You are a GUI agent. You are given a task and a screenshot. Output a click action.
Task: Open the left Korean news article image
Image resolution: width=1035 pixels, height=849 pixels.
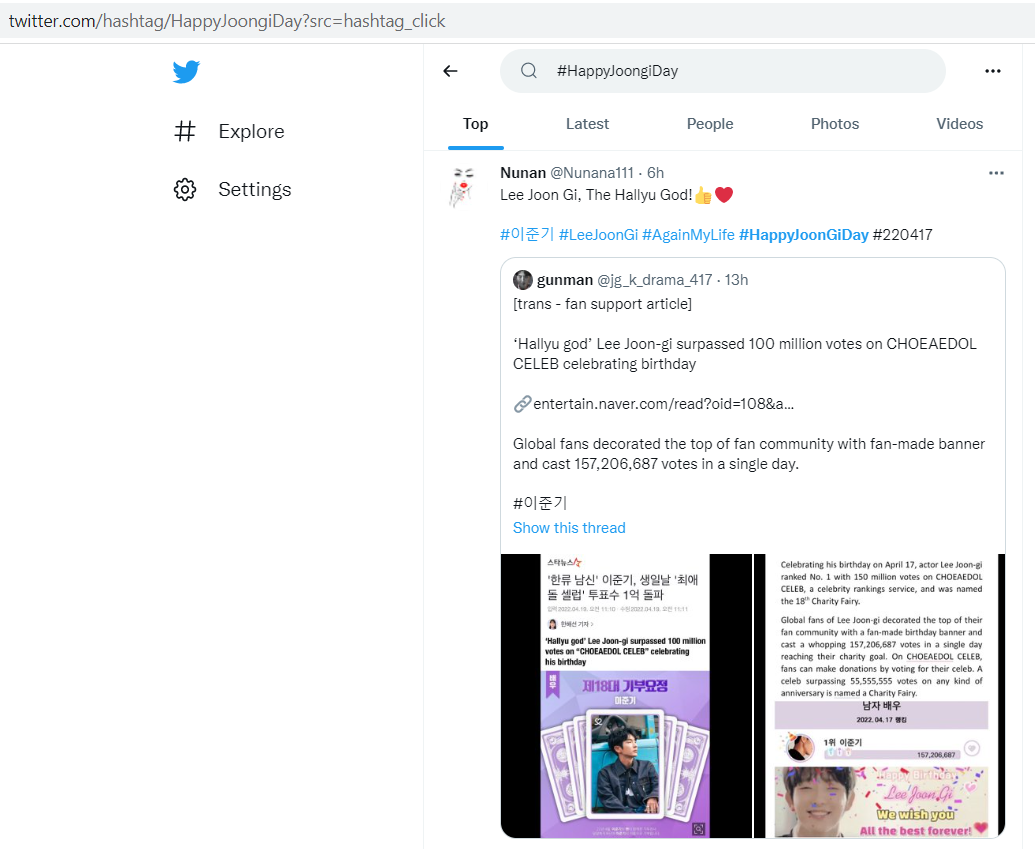coord(626,696)
